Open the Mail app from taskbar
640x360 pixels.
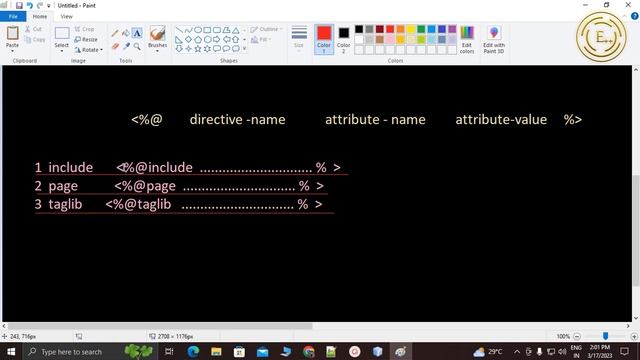coord(262,351)
